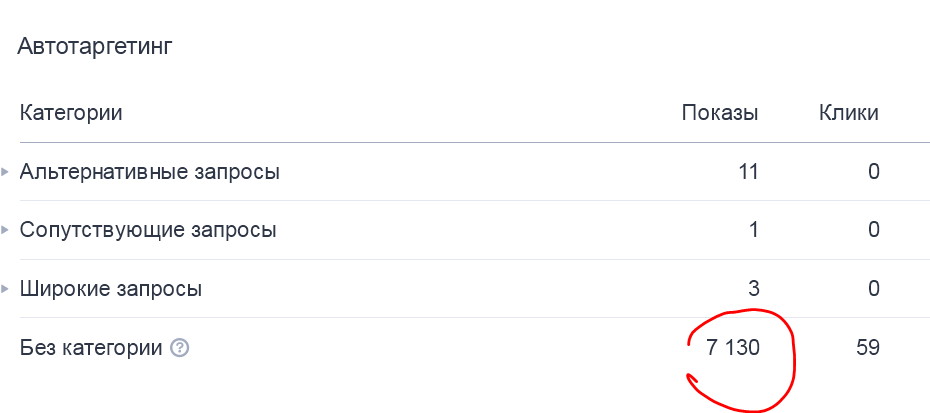Click impressions value 11 for Альтернативные запросы

tap(748, 172)
